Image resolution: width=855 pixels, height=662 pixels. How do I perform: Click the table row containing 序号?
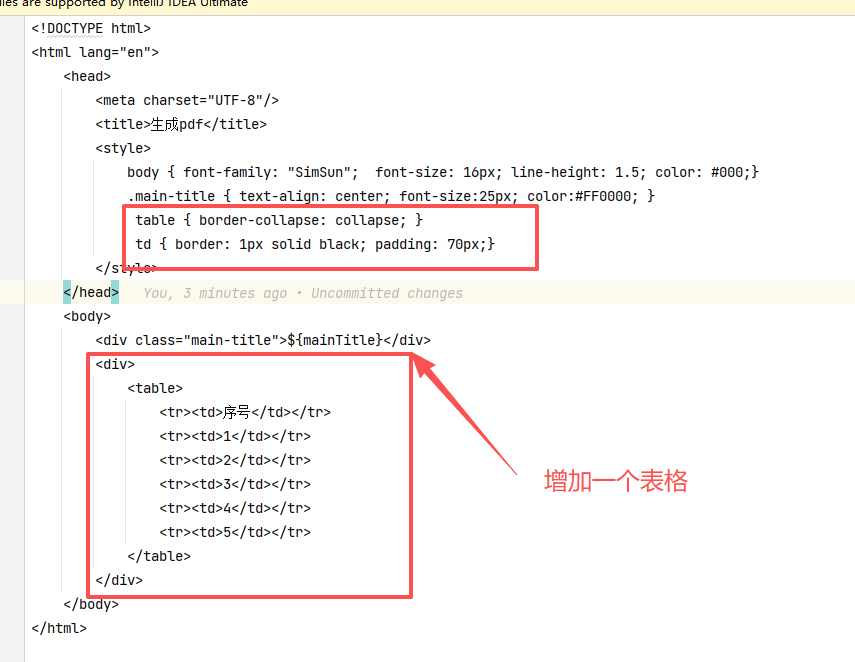pos(245,412)
